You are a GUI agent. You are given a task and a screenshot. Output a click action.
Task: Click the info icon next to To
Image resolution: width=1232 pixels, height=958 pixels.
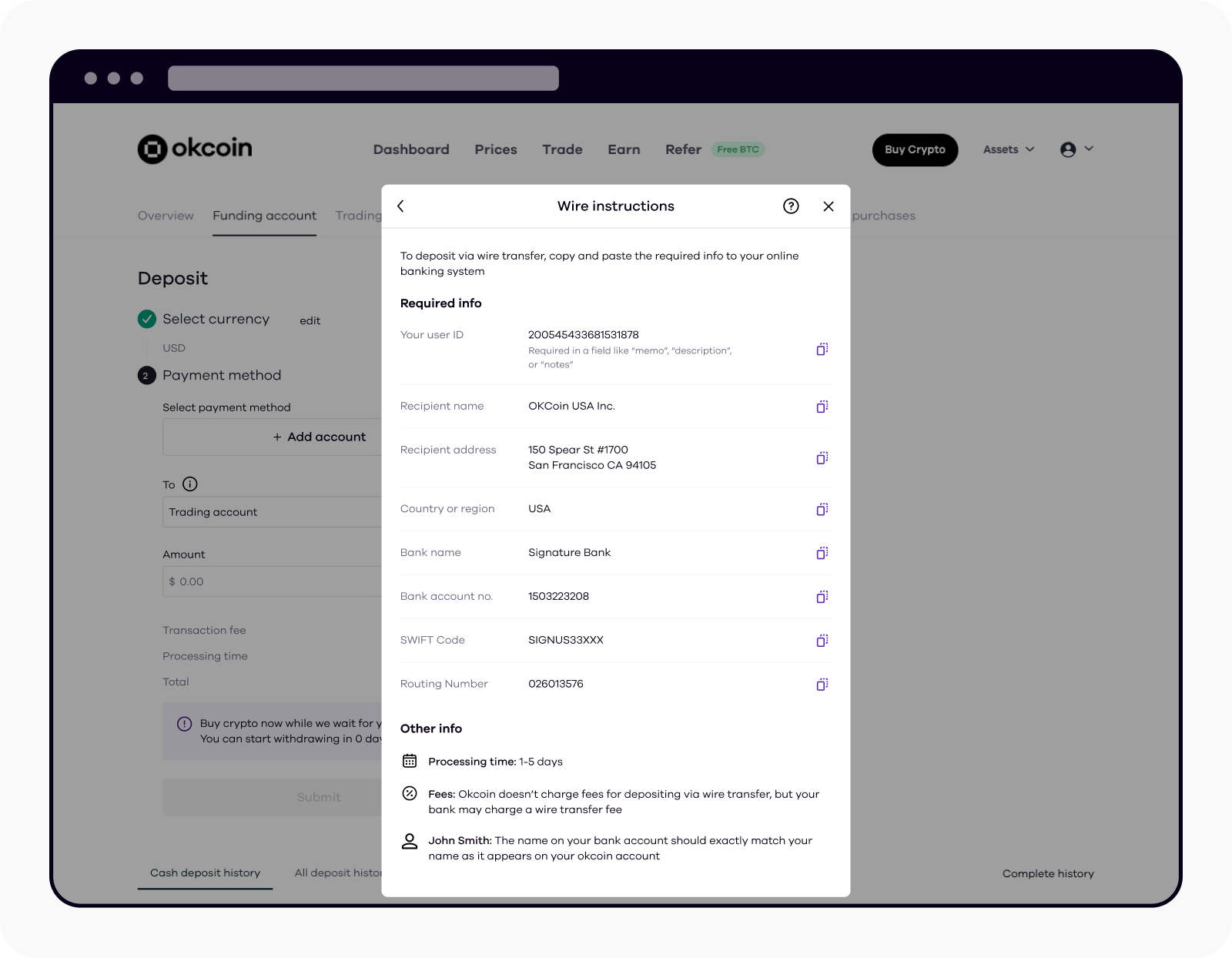190,484
